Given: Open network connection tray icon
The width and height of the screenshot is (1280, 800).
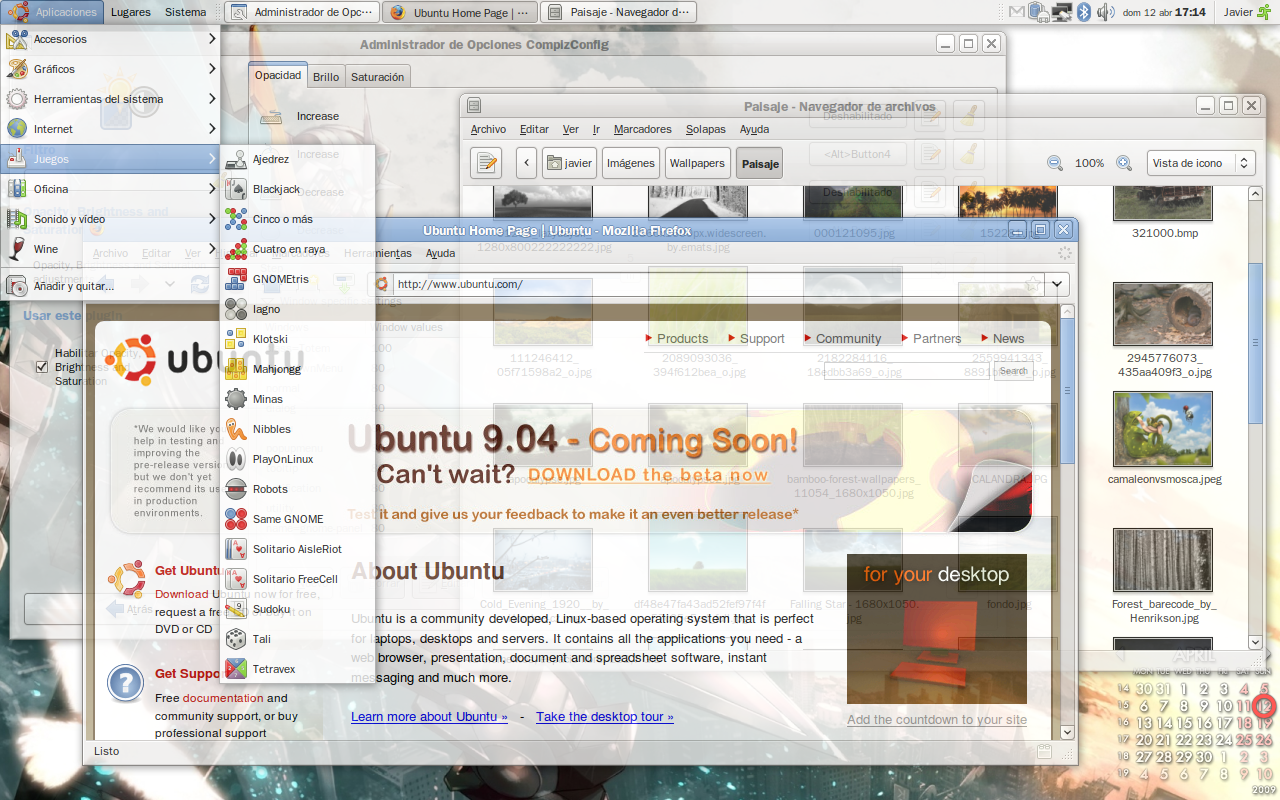Looking at the screenshot, I should (x=1062, y=12).
